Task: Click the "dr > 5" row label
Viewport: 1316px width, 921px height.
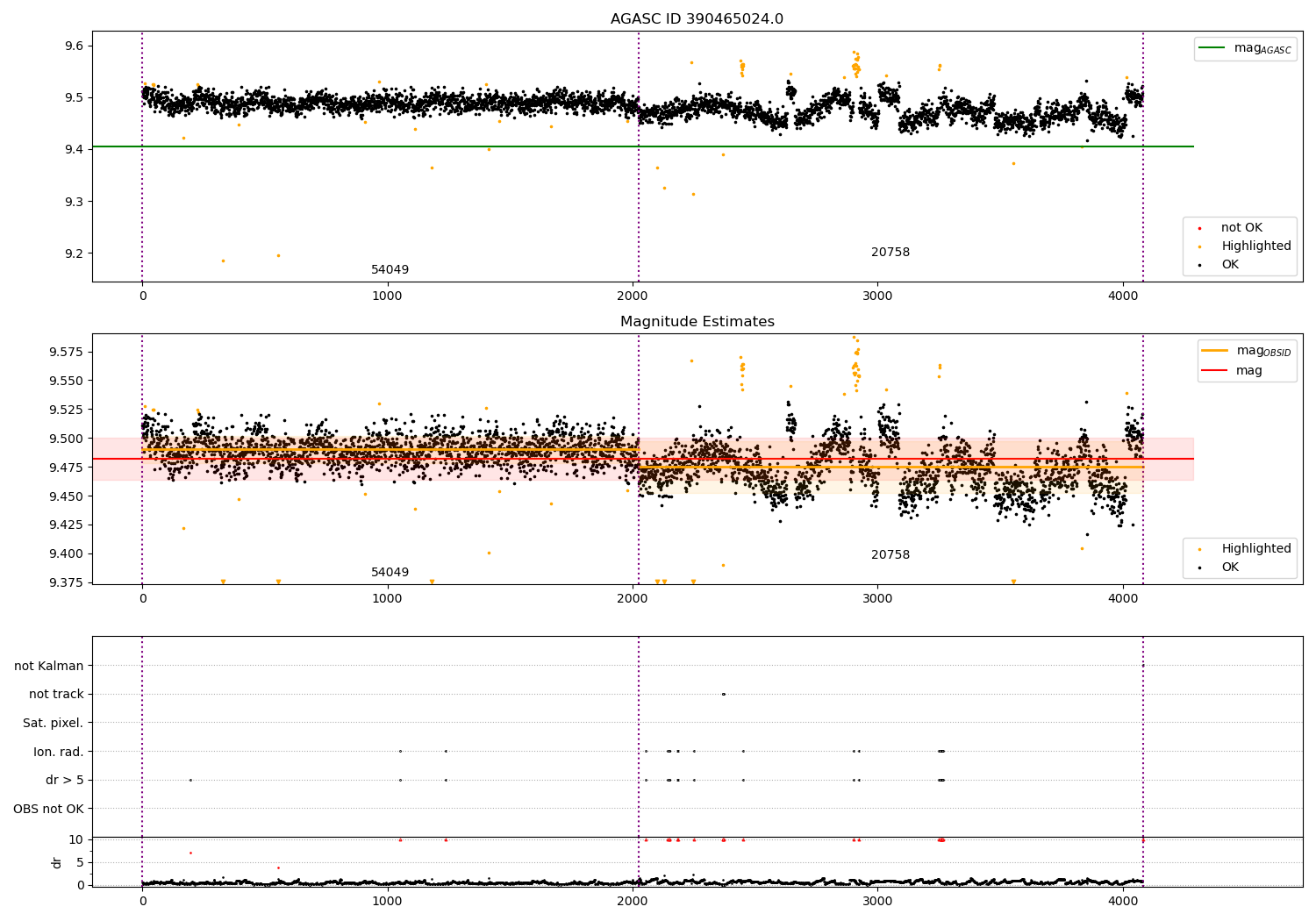Action: coord(65,780)
